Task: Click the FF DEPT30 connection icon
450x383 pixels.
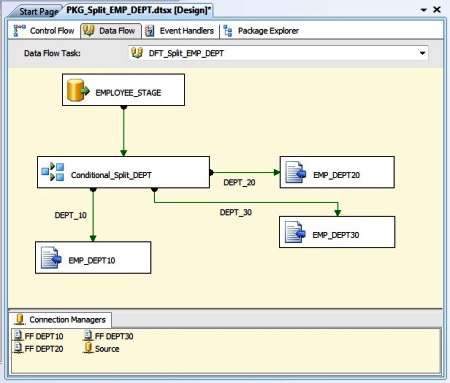Action: point(88,335)
